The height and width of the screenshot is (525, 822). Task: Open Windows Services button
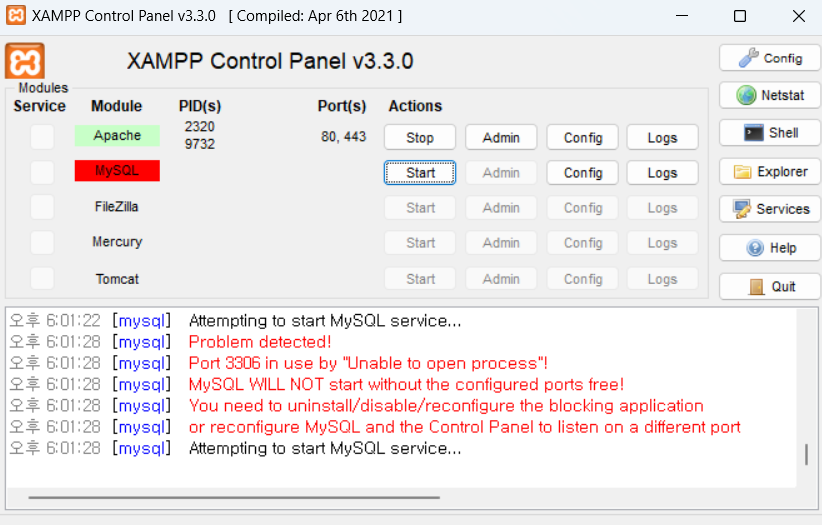pyautogui.click(x=770, y=209)
